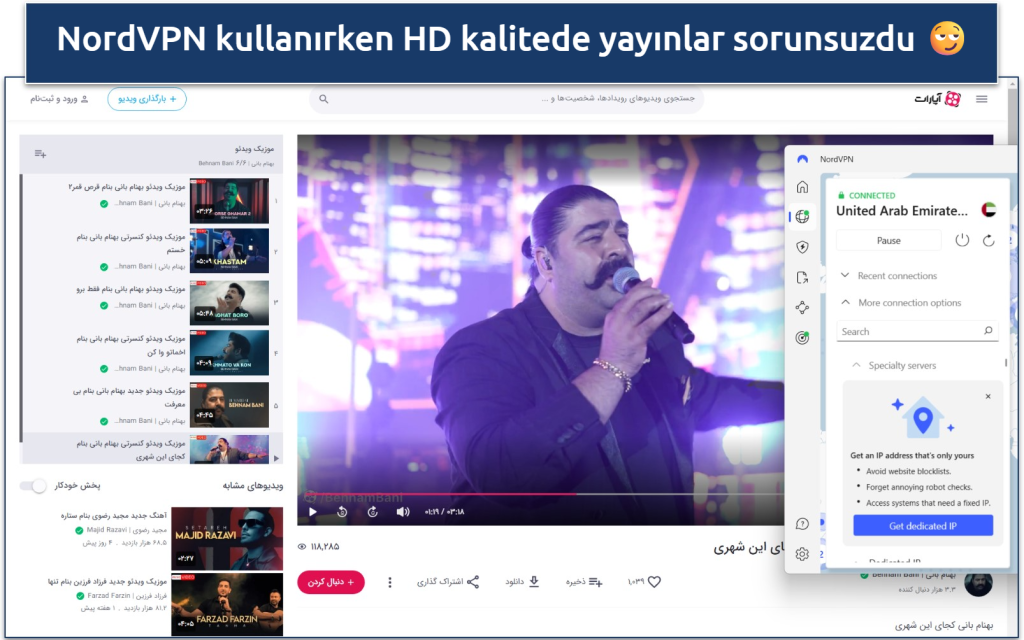The height and width of the screenshot is (640, 1024).
Task: Dismiss the dedicated IP promo card
Action: [x=988, y=396]
